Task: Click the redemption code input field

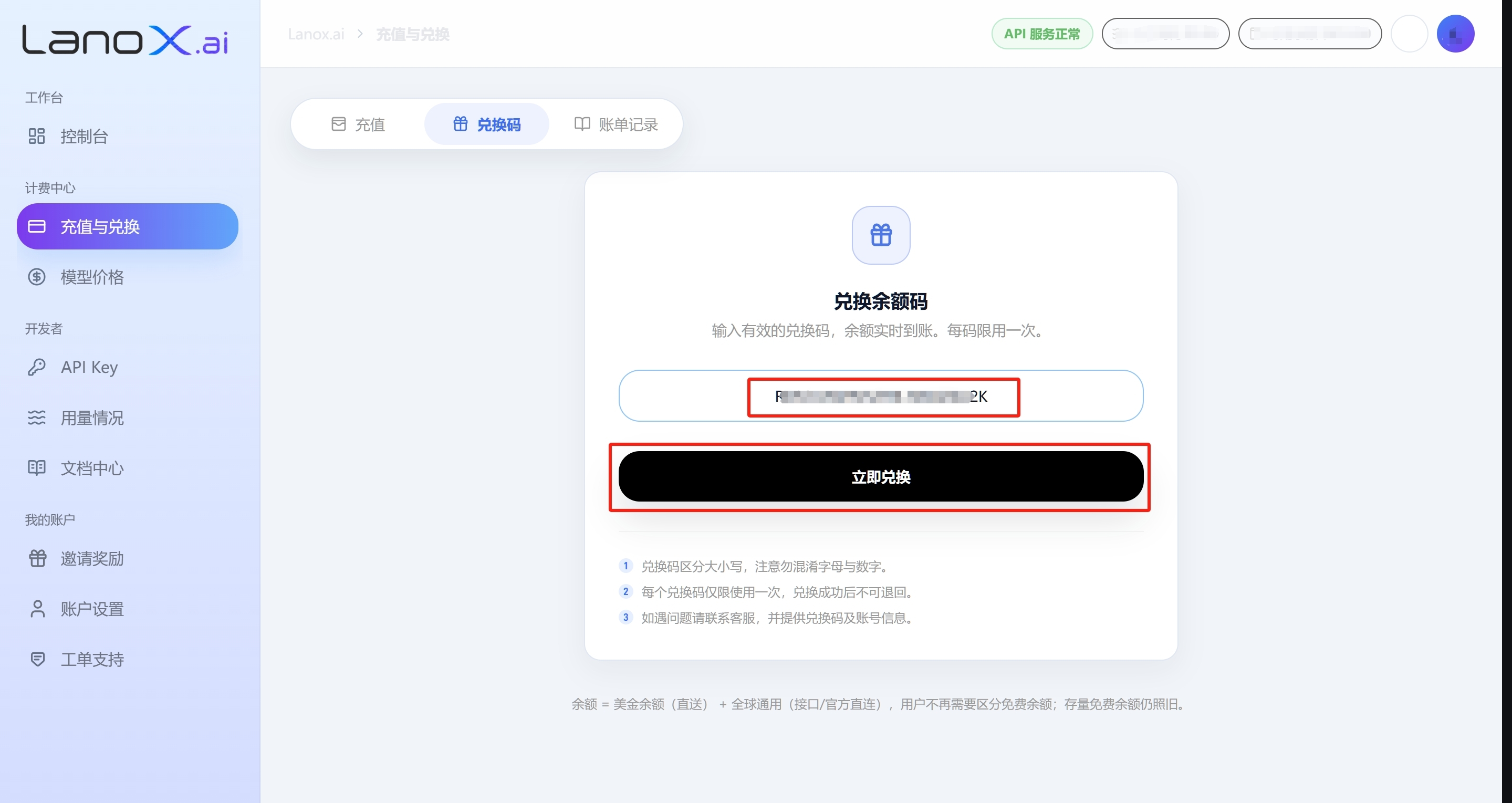Action: pyautogui.click(x=881, y=395)
